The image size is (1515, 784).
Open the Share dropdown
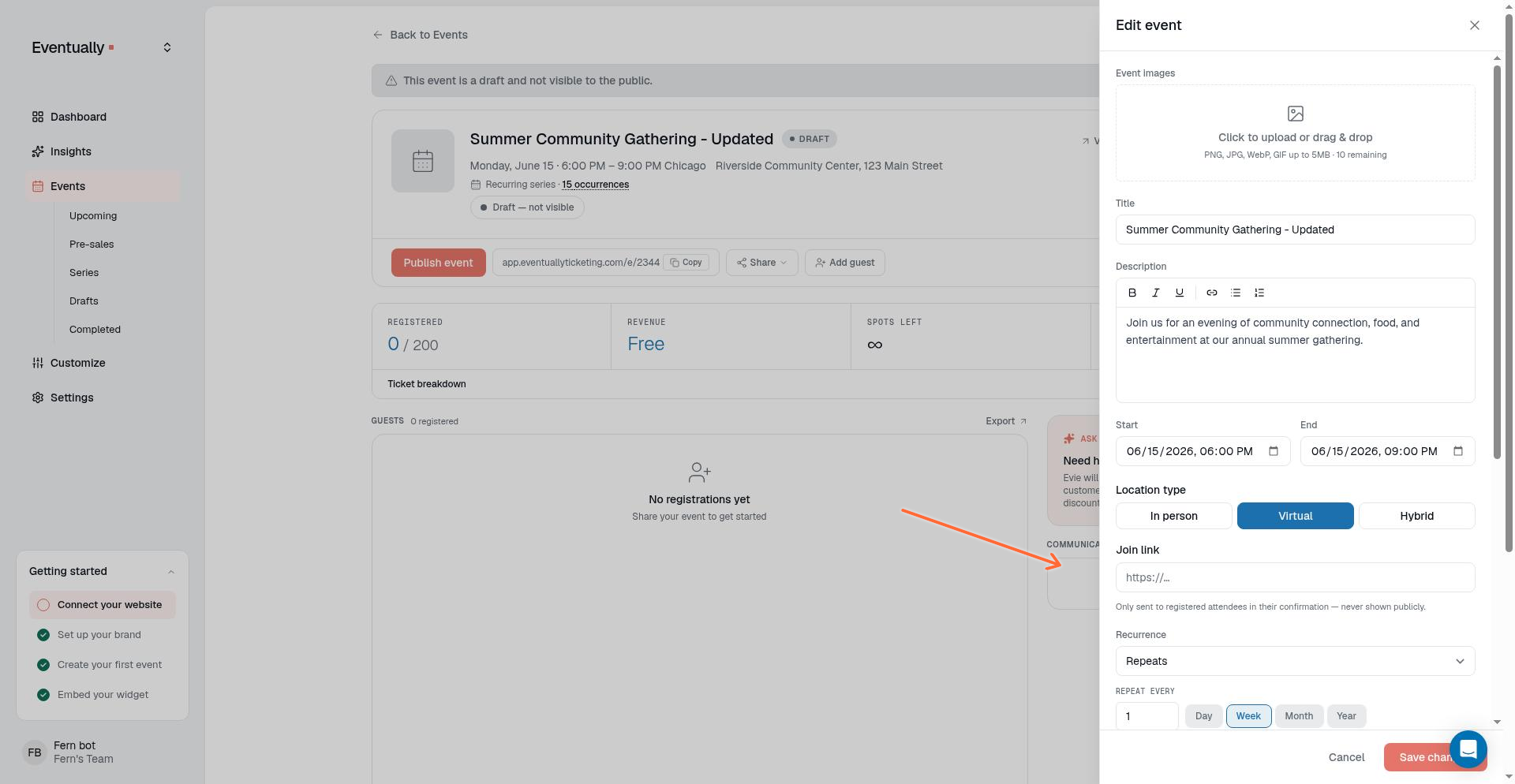click(761, 263)
